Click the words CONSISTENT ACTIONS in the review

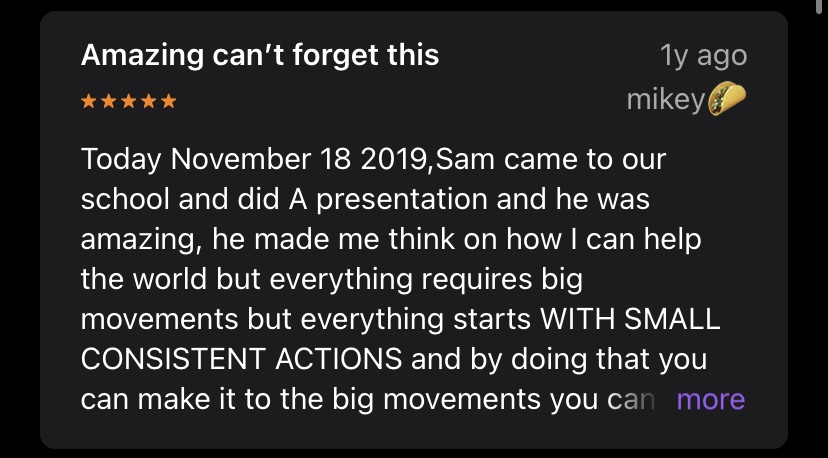241,359
